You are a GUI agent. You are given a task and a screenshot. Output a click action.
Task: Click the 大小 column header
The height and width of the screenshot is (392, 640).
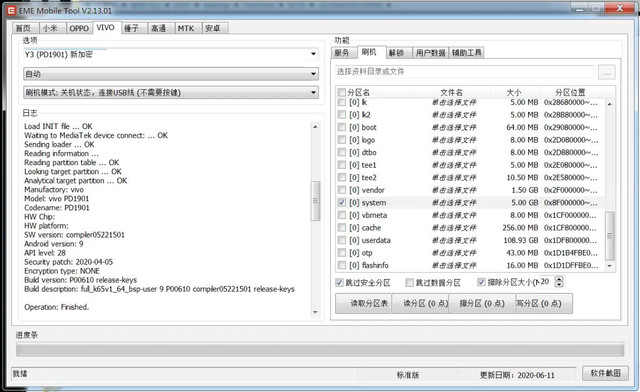tap(514, 93)
